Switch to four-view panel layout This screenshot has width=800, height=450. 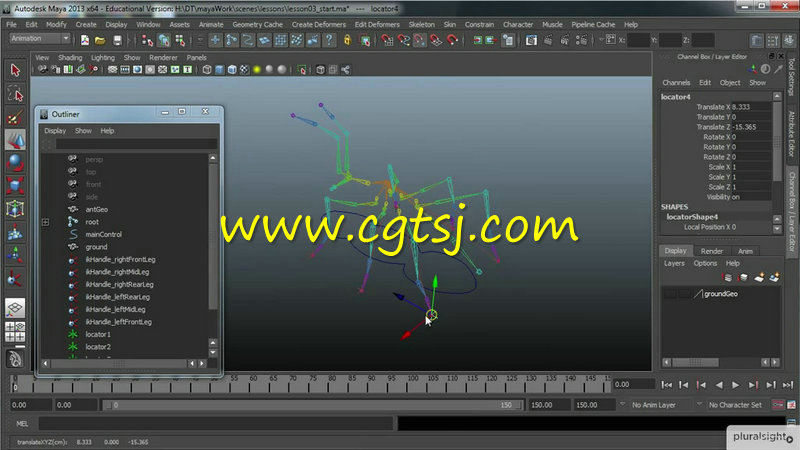click(x=15, y=332)
